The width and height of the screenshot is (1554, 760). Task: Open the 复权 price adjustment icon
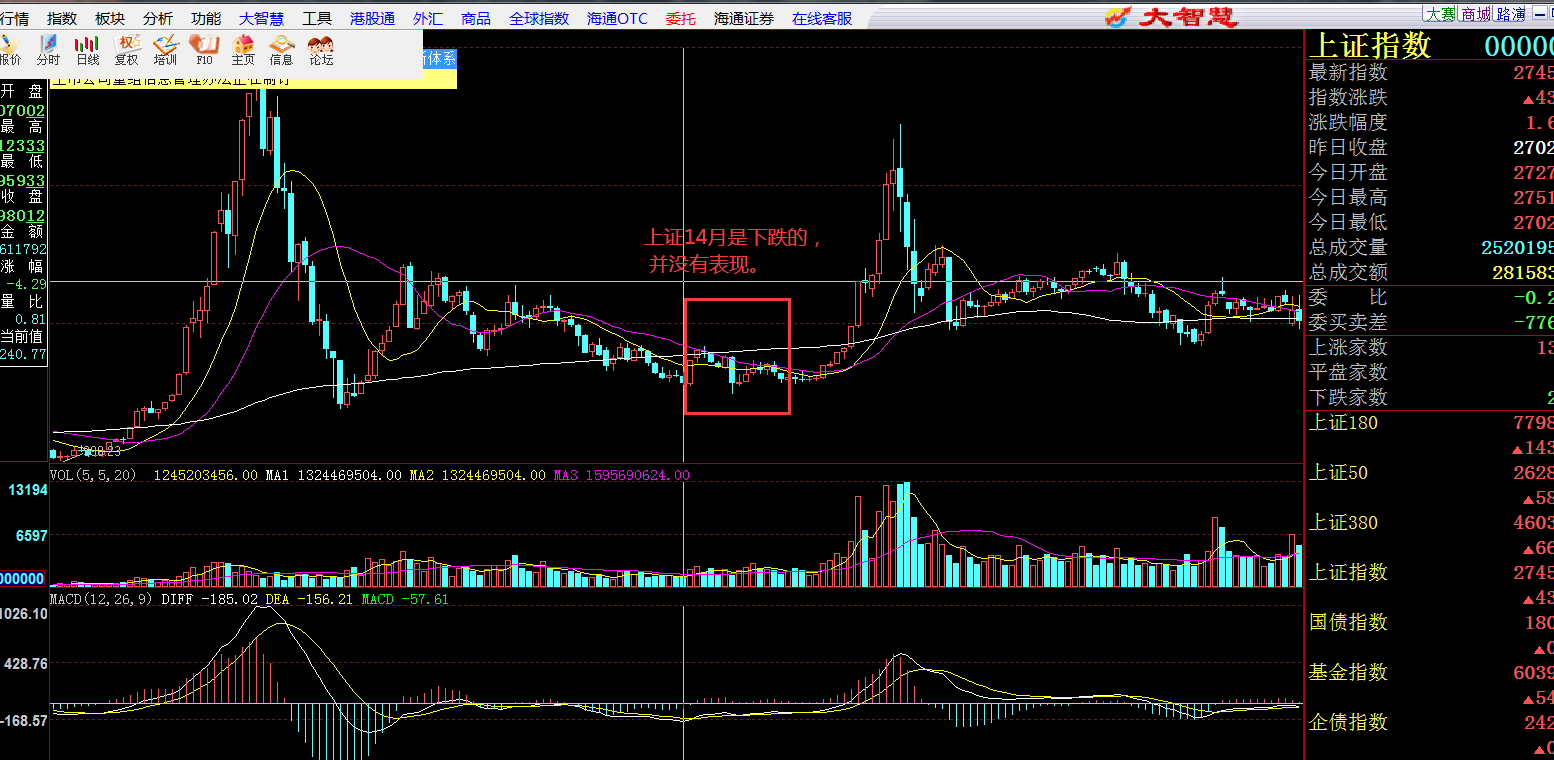click(x=127, y=50)
